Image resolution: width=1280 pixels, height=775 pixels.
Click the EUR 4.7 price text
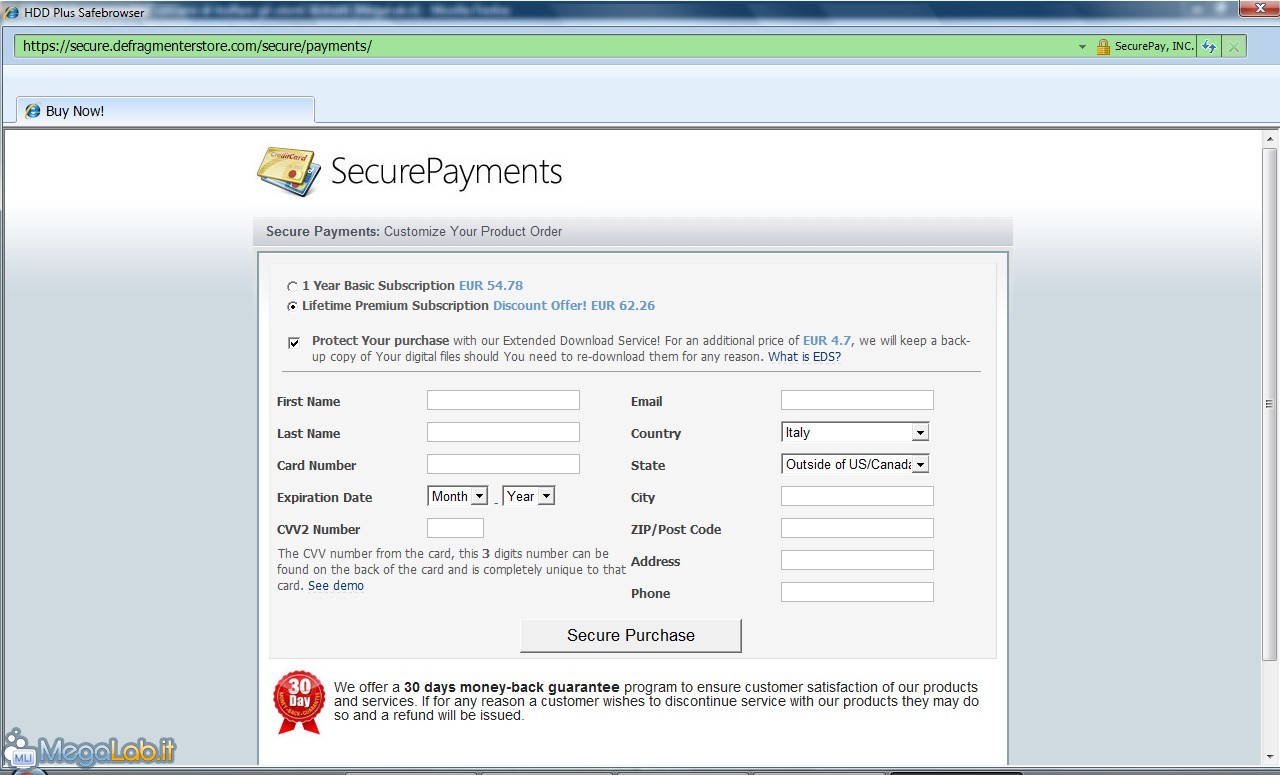point(827,341)
